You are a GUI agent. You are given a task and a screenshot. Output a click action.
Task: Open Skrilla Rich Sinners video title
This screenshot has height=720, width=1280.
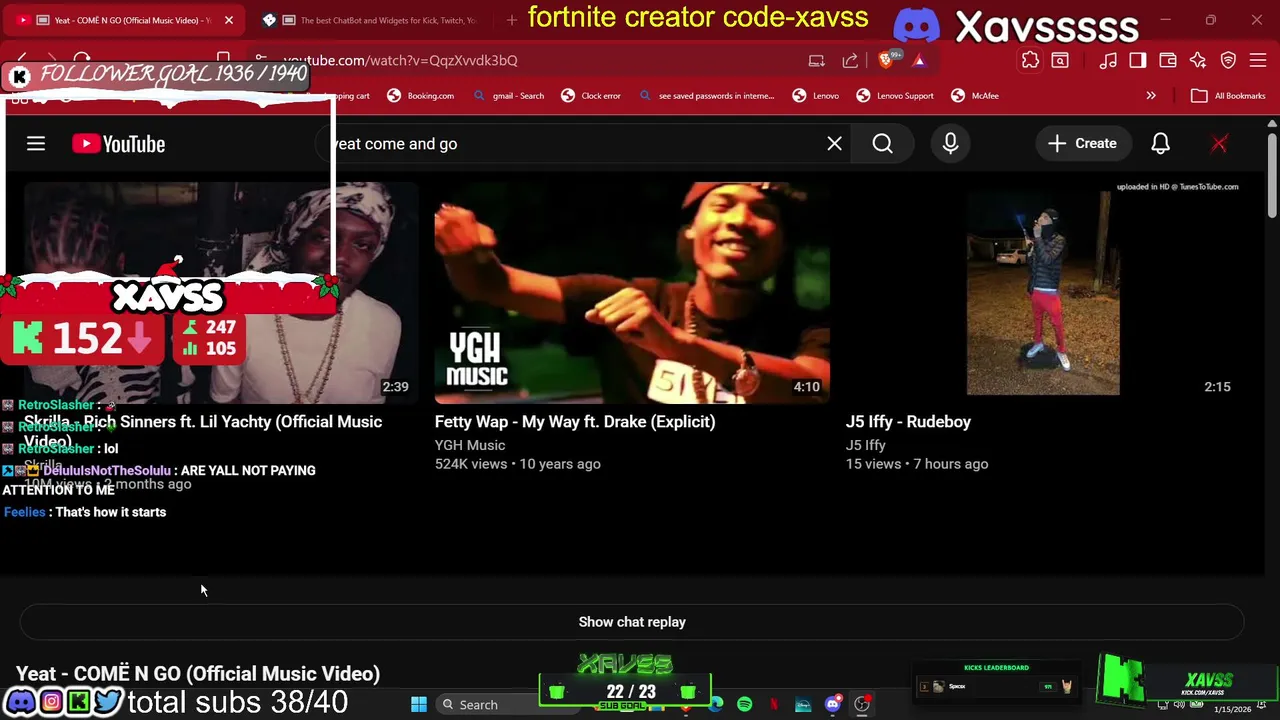click(203, 431)
